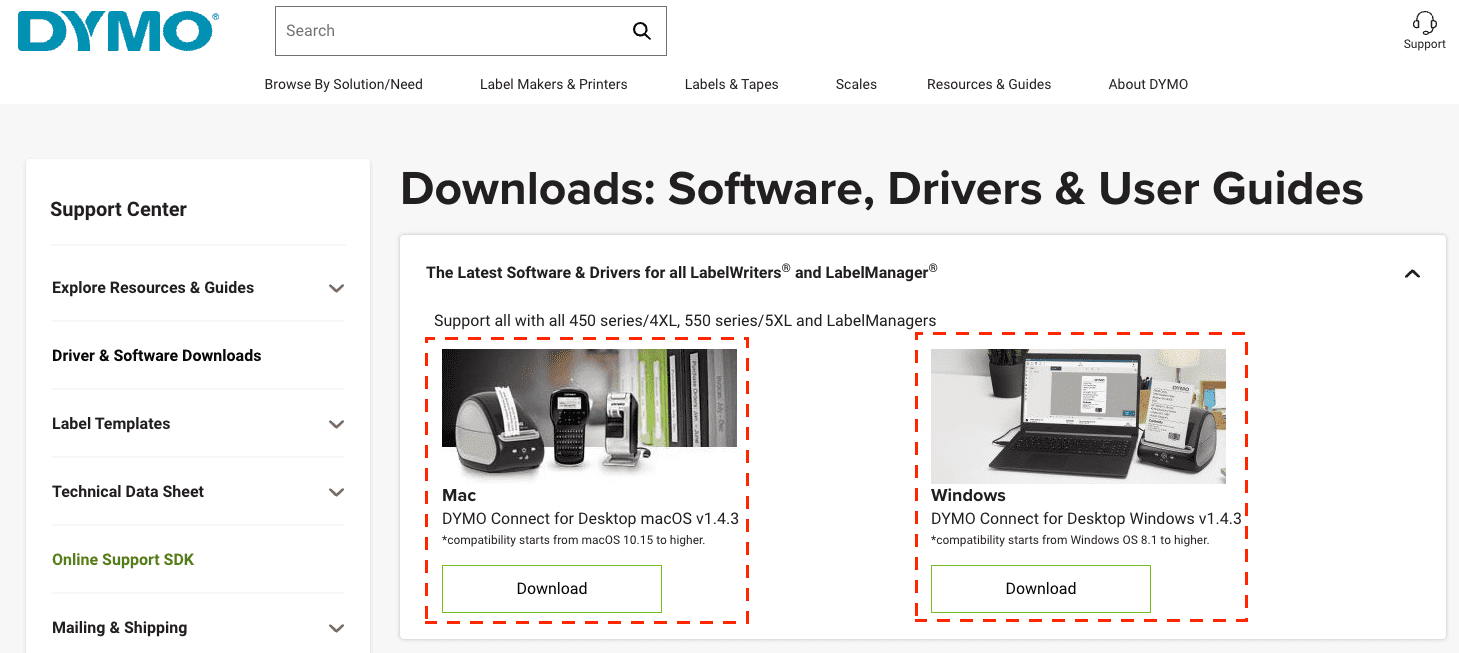Click the search magnifier icon
Viewport: 1459px width, 653px height.
(642, 31)
